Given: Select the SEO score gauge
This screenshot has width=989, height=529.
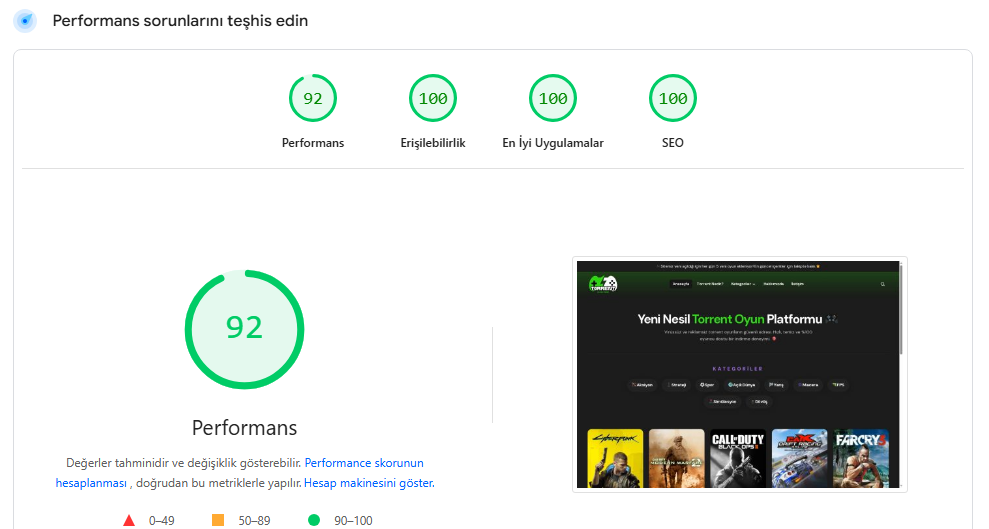Looking at the screenshot, I should [x=672, y=98].
